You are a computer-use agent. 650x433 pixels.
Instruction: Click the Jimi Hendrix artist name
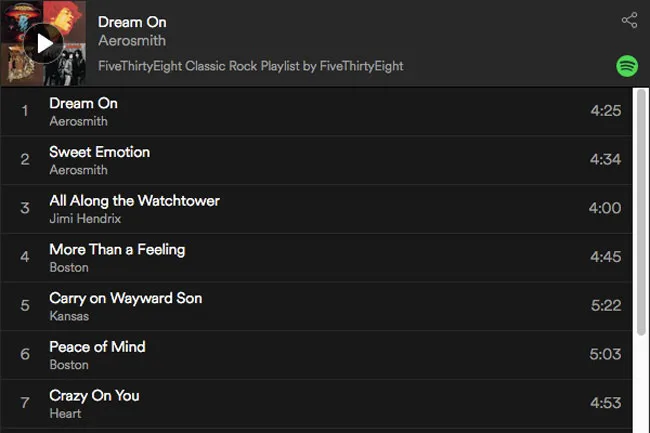85,218
